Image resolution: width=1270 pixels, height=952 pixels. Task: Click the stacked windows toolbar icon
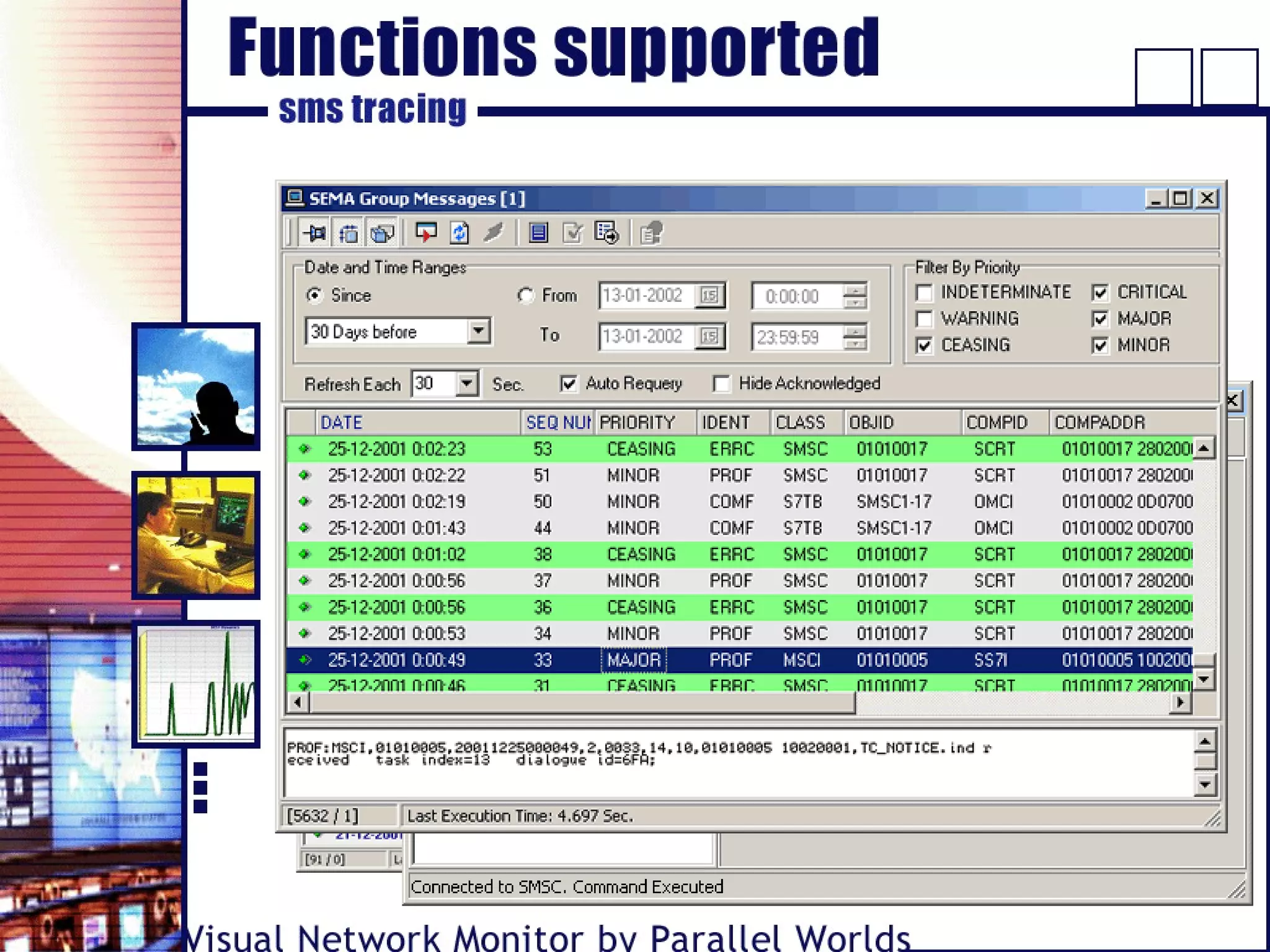[382, 234]
